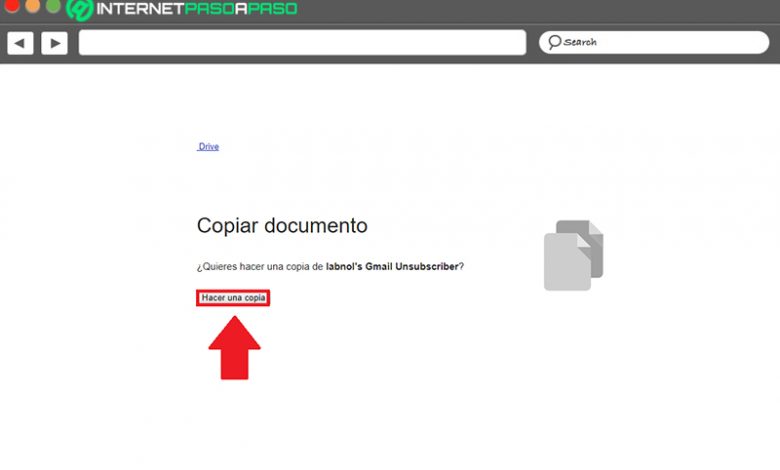Click the INTERNETPASOAPASO title text

point(196,8)
